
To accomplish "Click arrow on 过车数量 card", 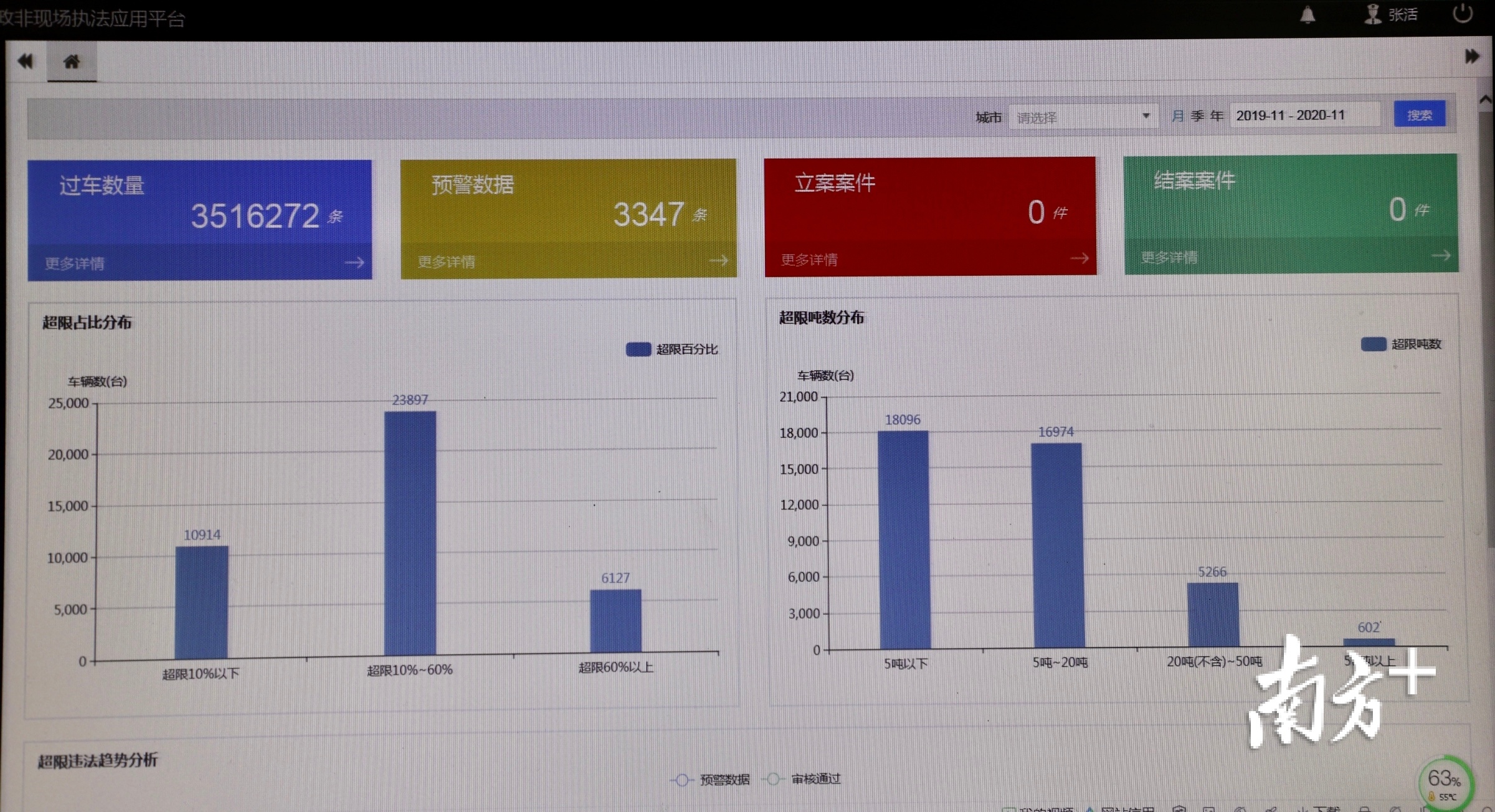I will coord(354,263).
